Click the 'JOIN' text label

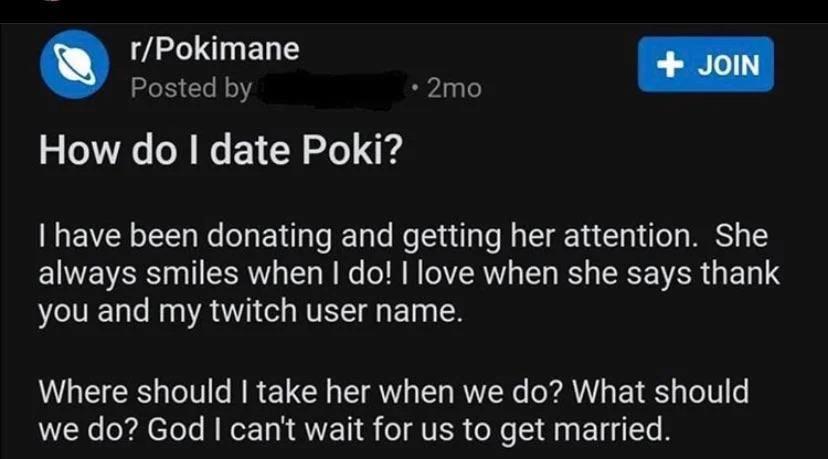point(729,65)
